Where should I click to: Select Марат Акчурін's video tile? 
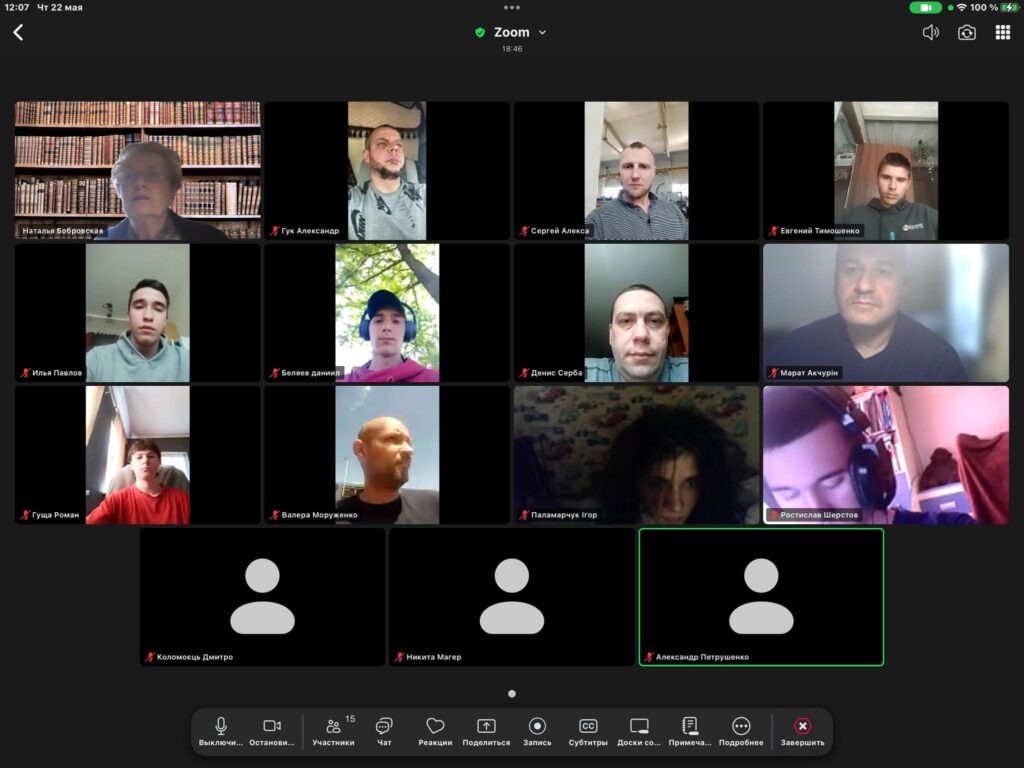click(x=886, y=313)
